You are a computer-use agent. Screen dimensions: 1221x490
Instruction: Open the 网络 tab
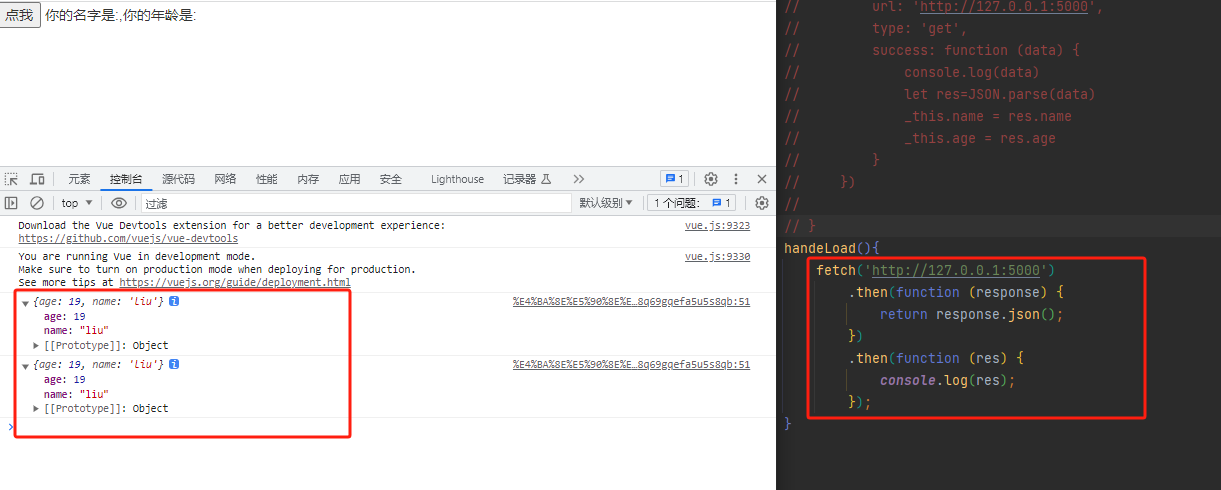(225, 179)
